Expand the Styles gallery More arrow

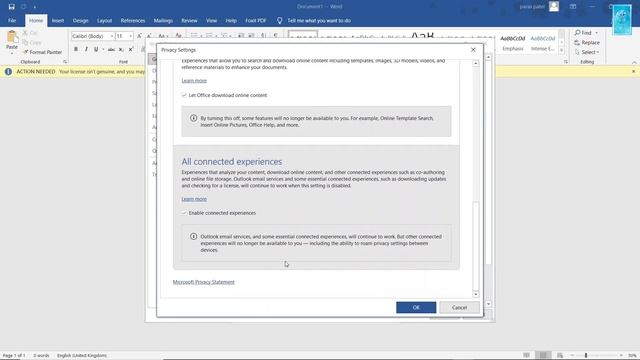click(x=562, y=50)
